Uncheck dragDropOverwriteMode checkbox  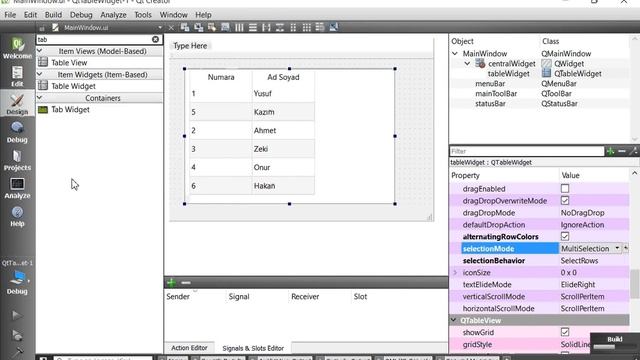pyautogui.click(x=565, y=200)
